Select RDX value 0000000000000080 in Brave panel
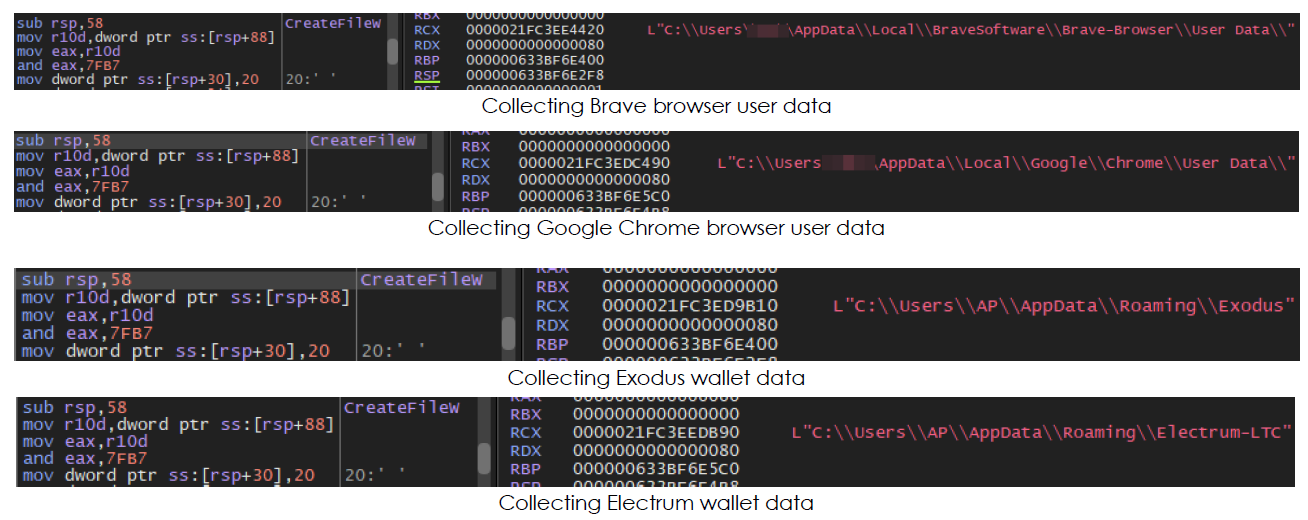 pos(534,45)
